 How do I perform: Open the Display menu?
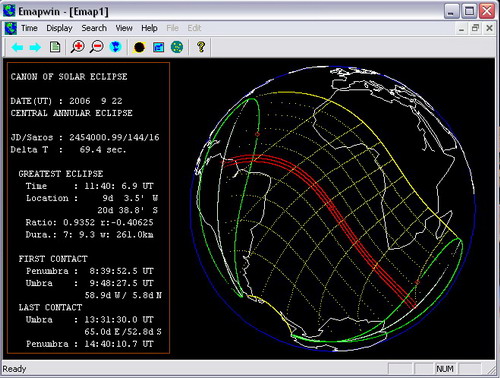coord(59,28)
